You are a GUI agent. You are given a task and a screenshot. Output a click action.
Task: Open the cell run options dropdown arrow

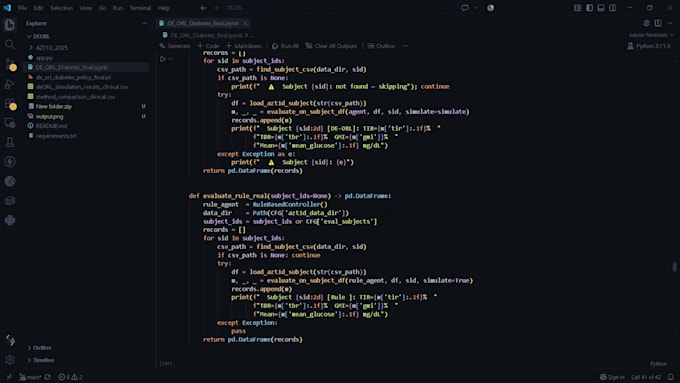[x=170, y=59]
